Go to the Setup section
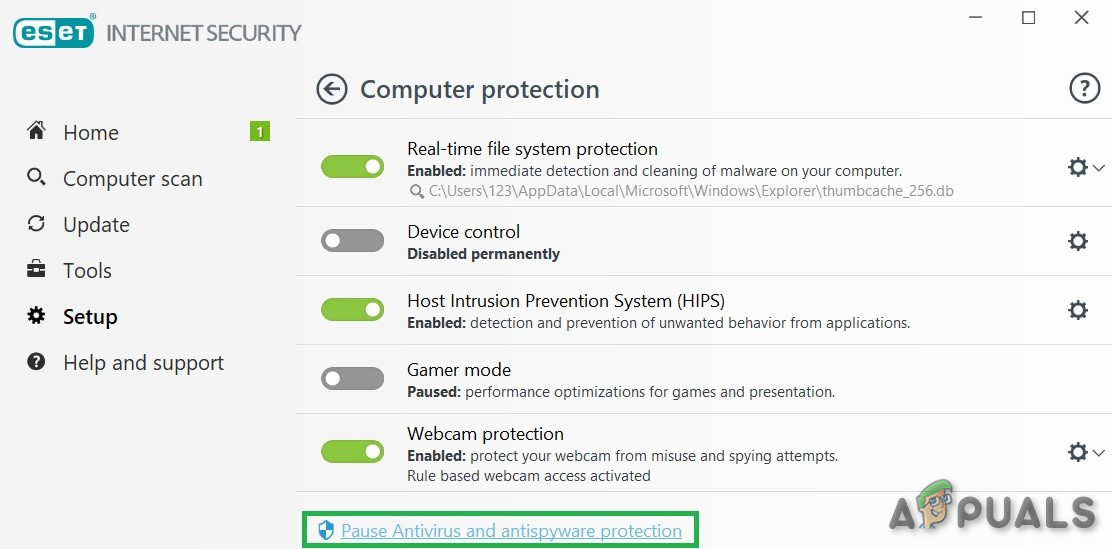Image resolution: width=1112 pixels, height=549 pixels. 90,317
